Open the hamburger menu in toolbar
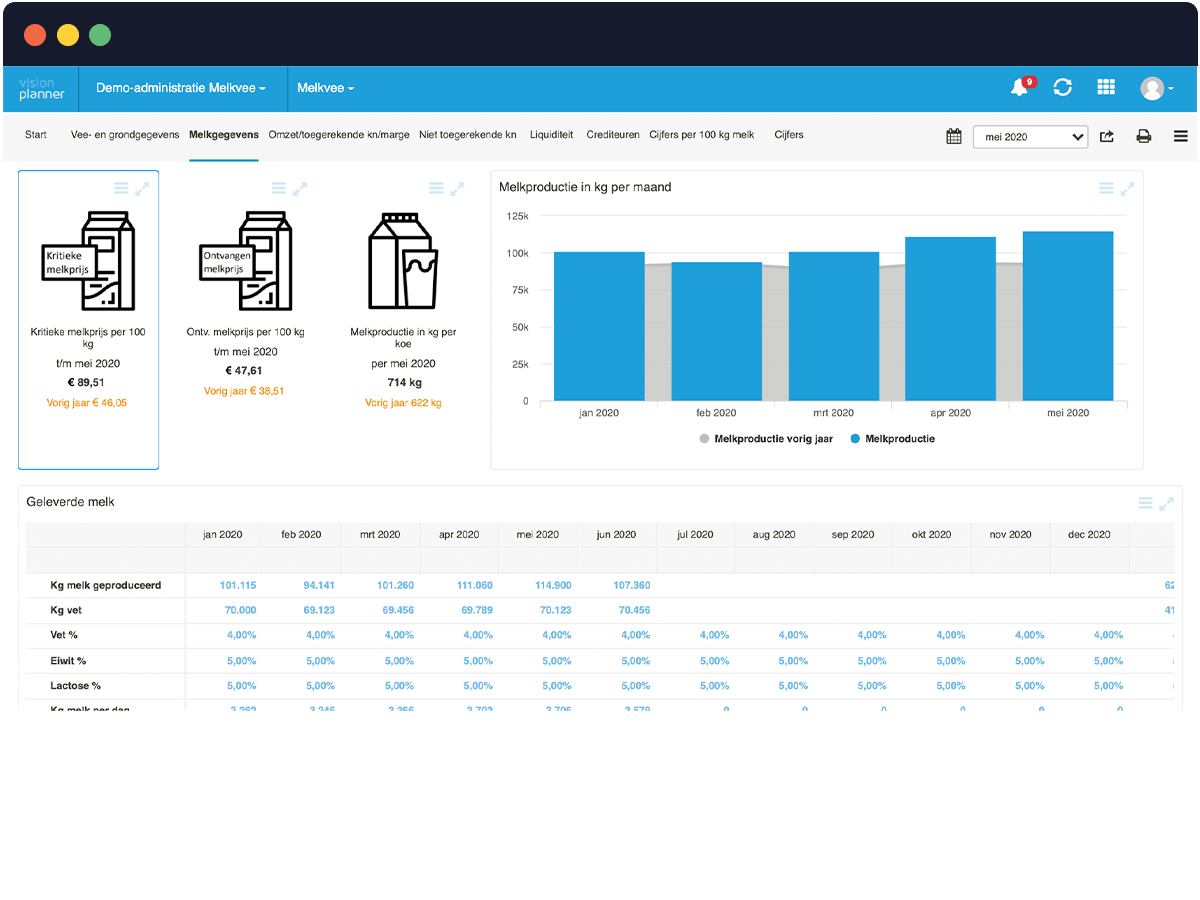Image resolution: width=1200 pixels, height=900 pixels. pyautogui.click(x=1180, y=136)
